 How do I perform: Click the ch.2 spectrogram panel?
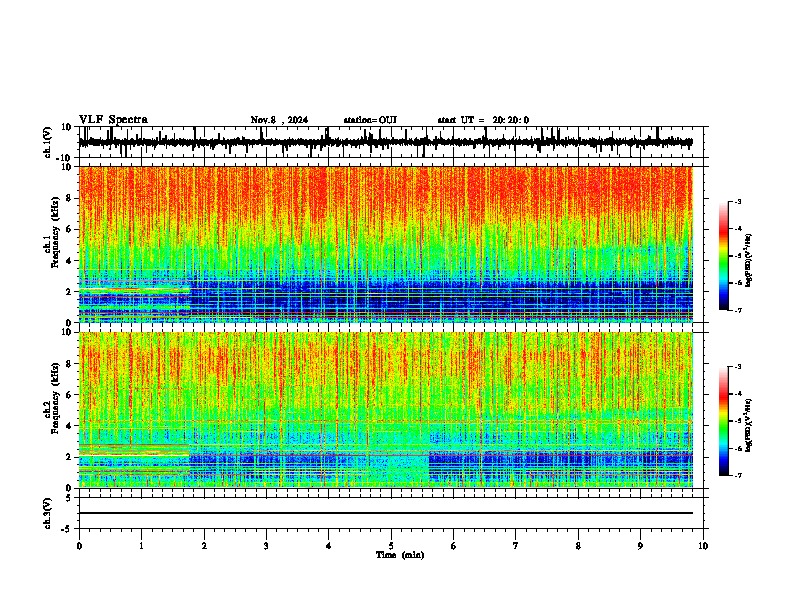[x=386, y=410]
